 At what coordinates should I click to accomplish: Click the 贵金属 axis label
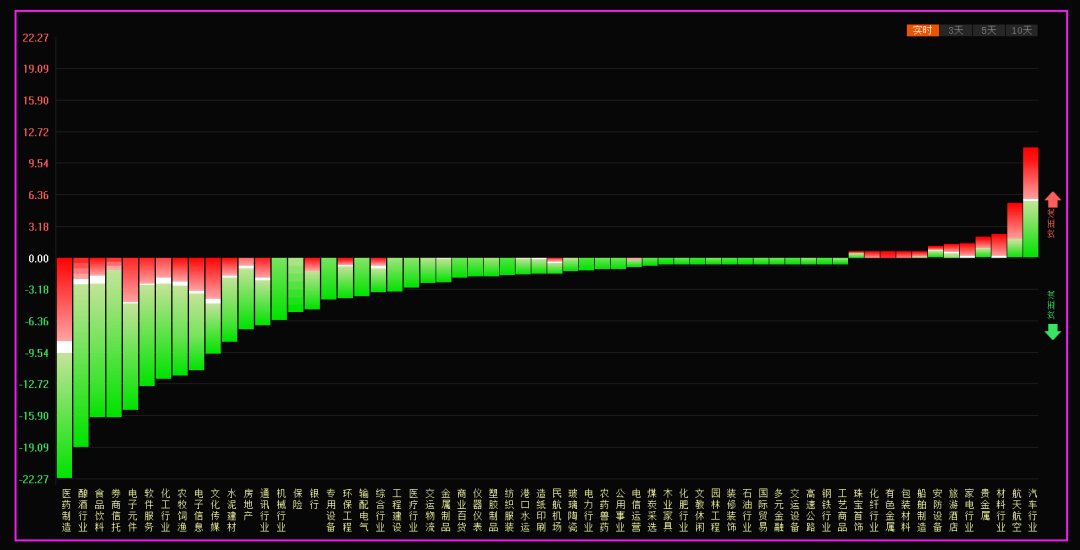(x=985, y=505)
